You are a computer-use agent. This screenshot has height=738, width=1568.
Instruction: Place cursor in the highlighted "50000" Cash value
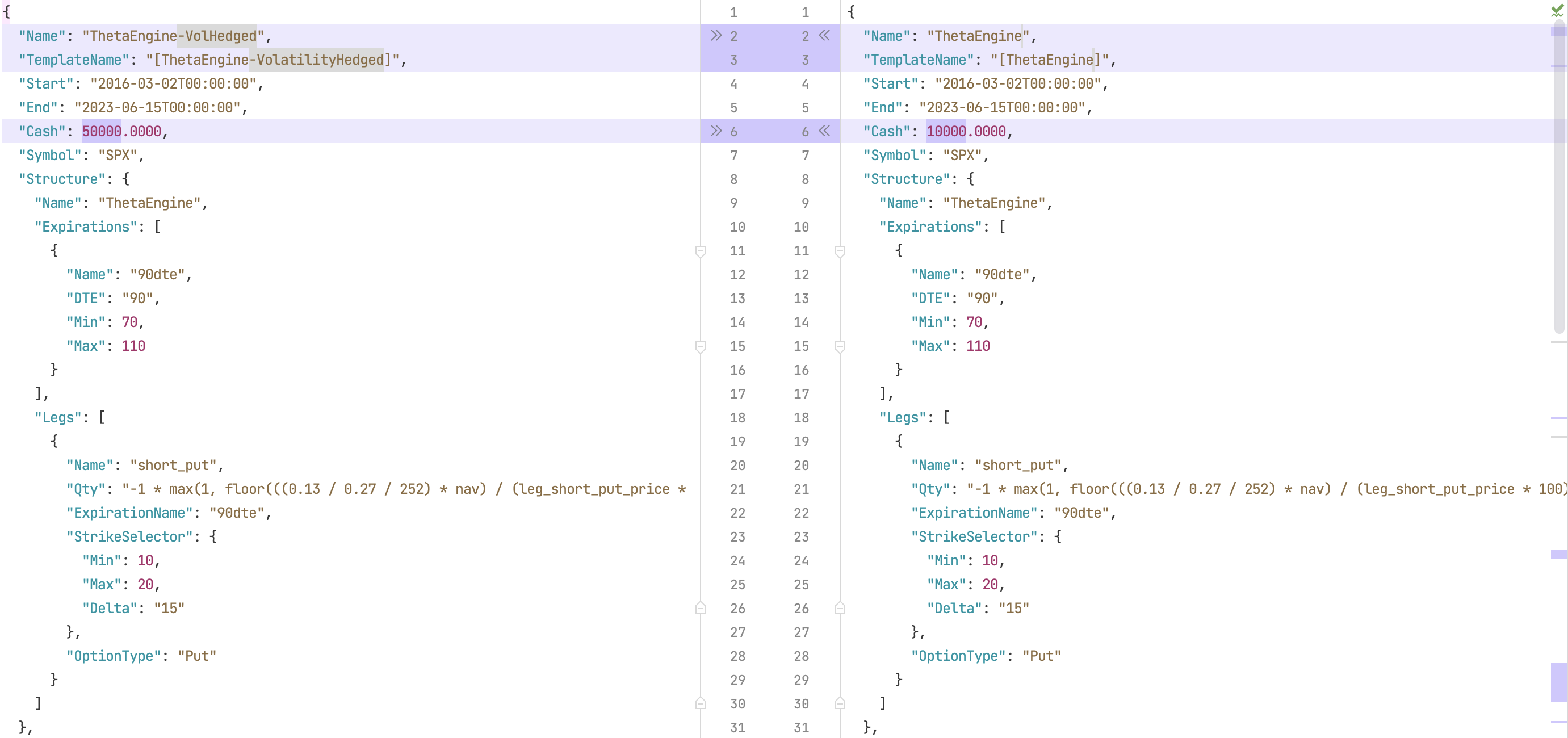point(100,131)
